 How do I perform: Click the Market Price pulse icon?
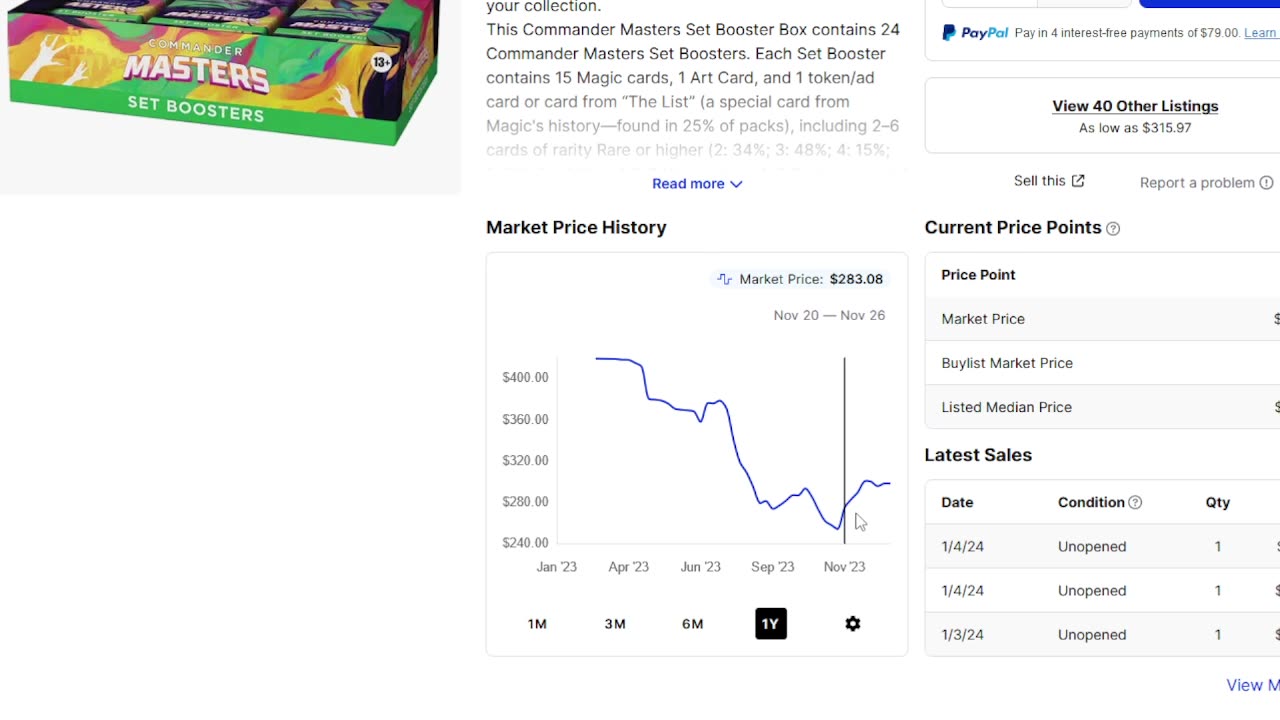[725, 279]
